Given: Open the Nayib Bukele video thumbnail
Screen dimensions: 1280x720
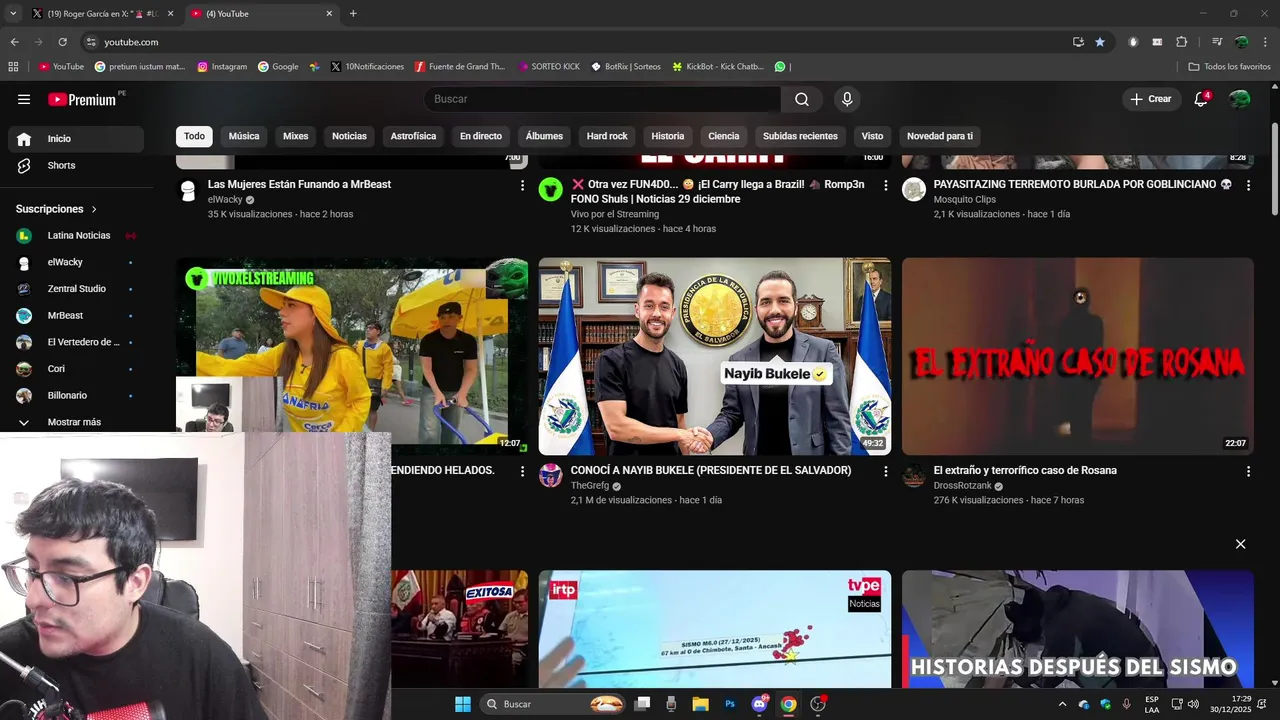Looking at the screenshot, I should (715, 357).
